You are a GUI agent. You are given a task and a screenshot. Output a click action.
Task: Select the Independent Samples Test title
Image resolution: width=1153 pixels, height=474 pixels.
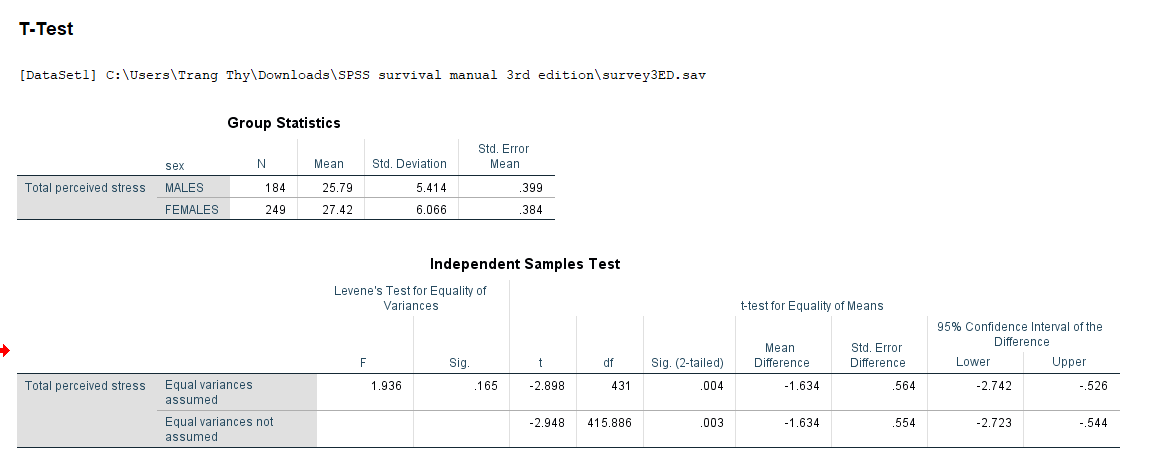[524, 264]
